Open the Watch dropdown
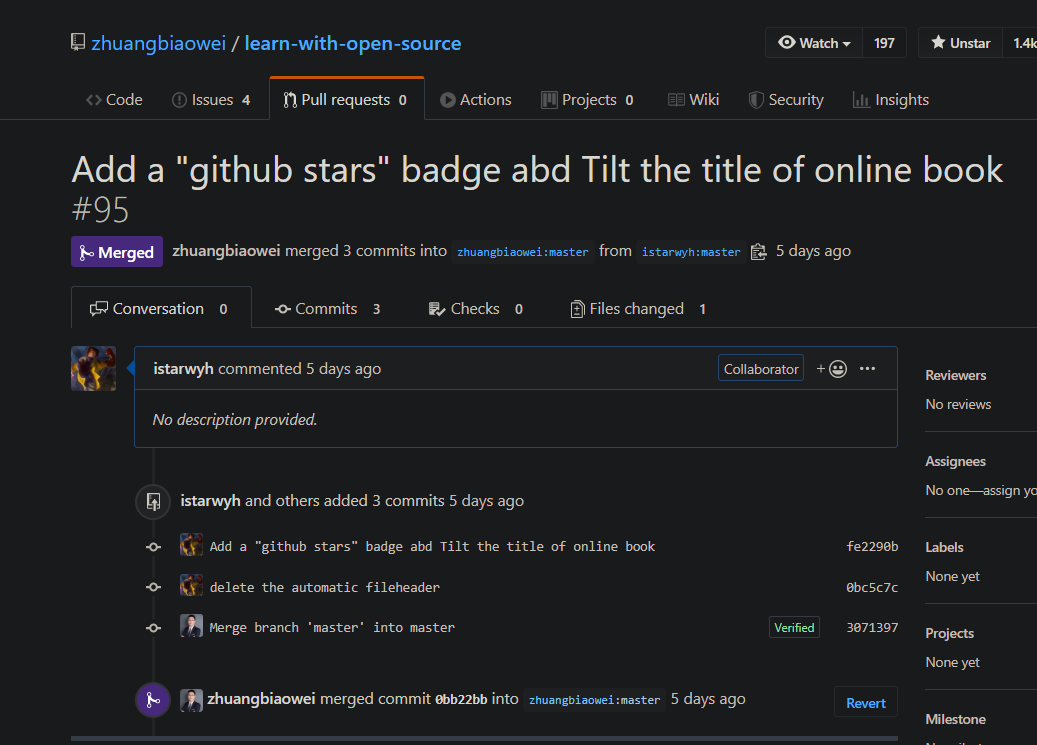1037x745 pixels. 814,43
